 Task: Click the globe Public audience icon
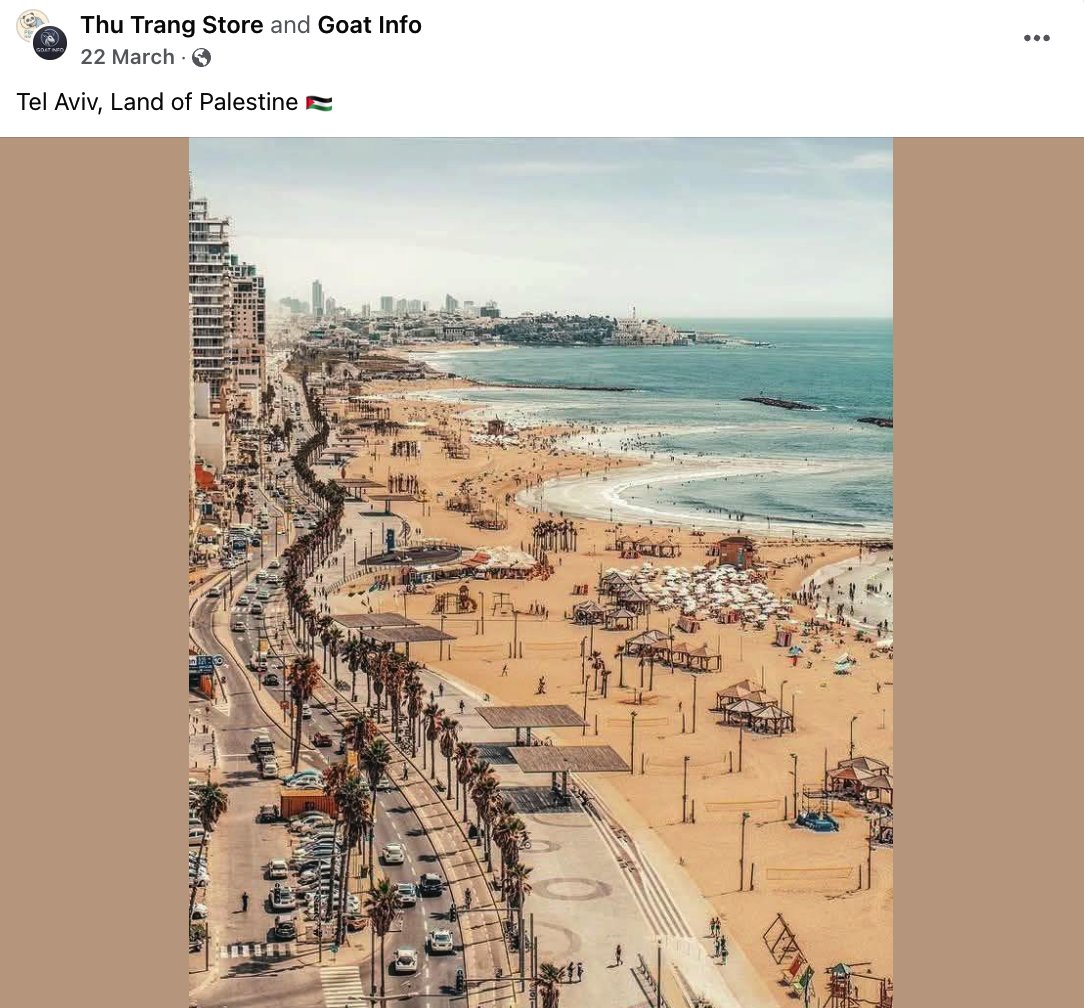click(201, 57)
